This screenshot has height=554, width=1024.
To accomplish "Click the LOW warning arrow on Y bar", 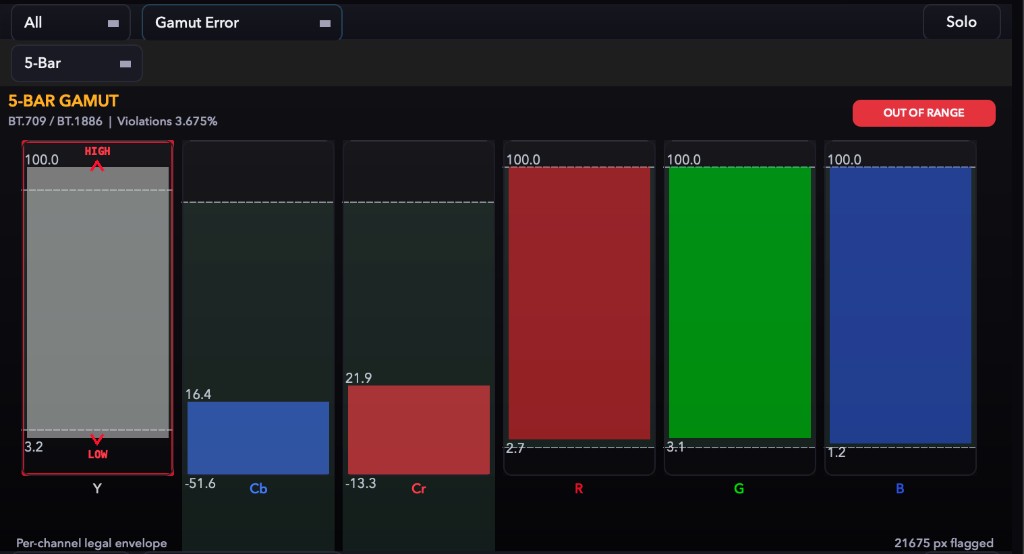I will 97,439.
